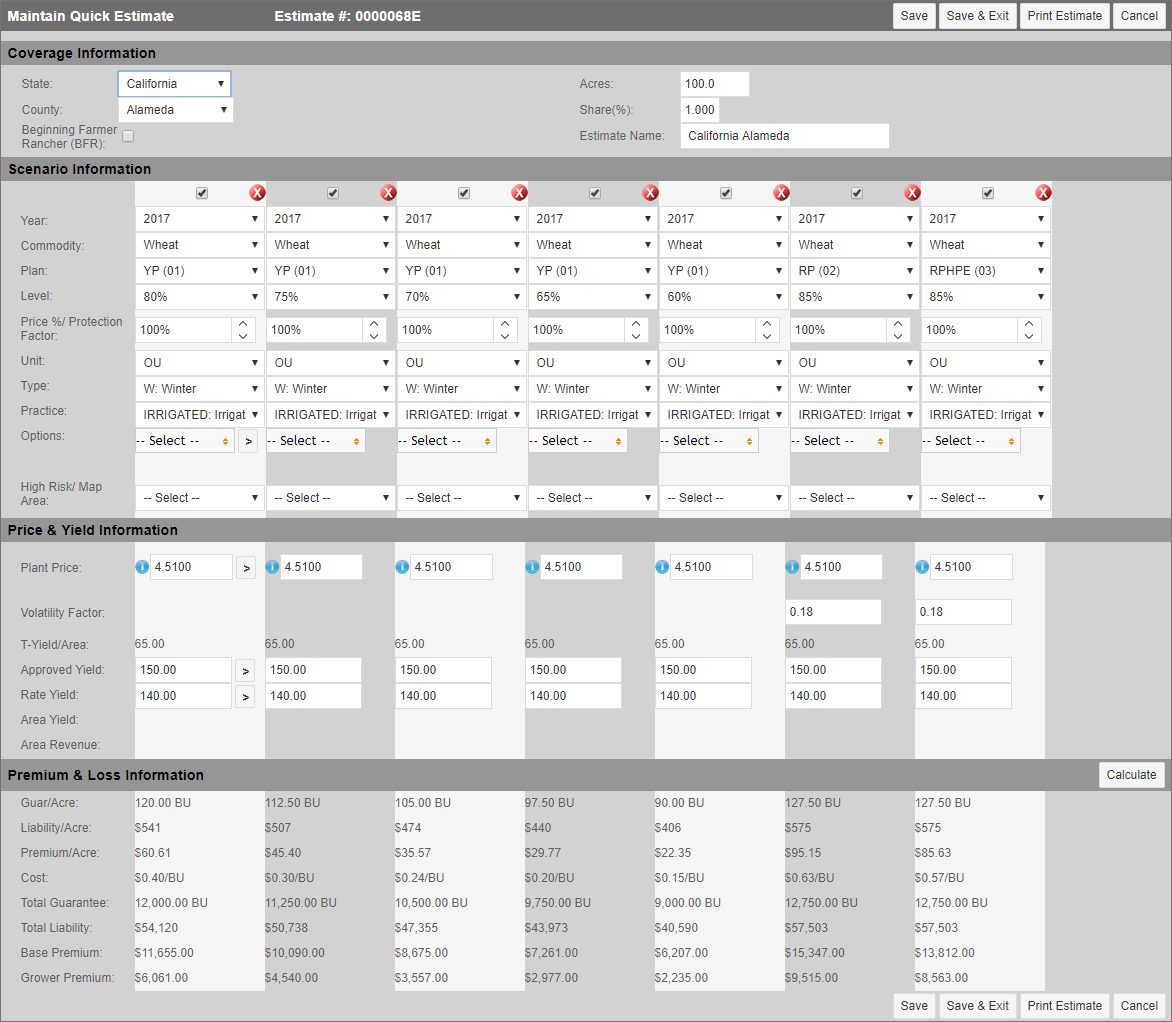1172x1022 pixels.
Task: Click Plant Price info icon for RP (02) scenario
Action: pyautogui.click(x=792, y=567)
